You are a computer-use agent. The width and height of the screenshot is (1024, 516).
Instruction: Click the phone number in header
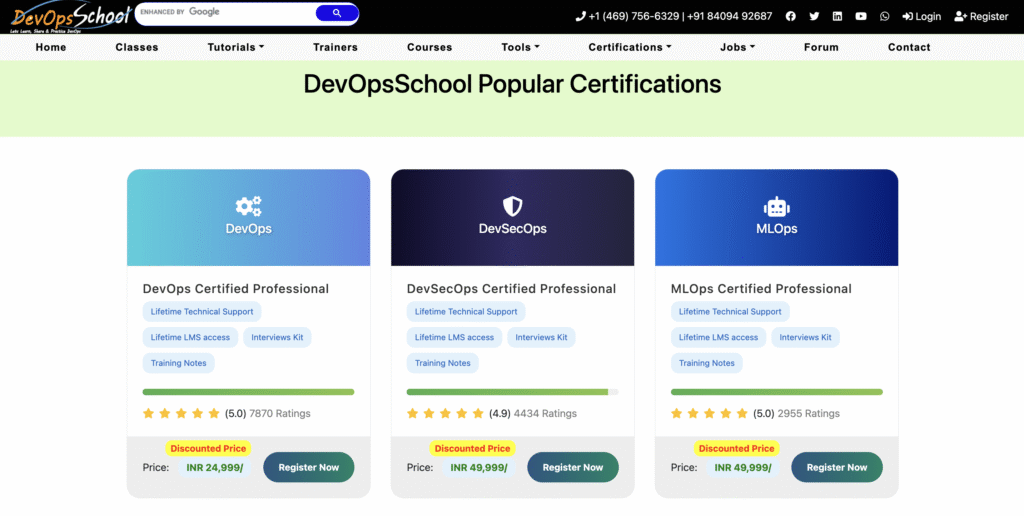(x=673, y=16)
